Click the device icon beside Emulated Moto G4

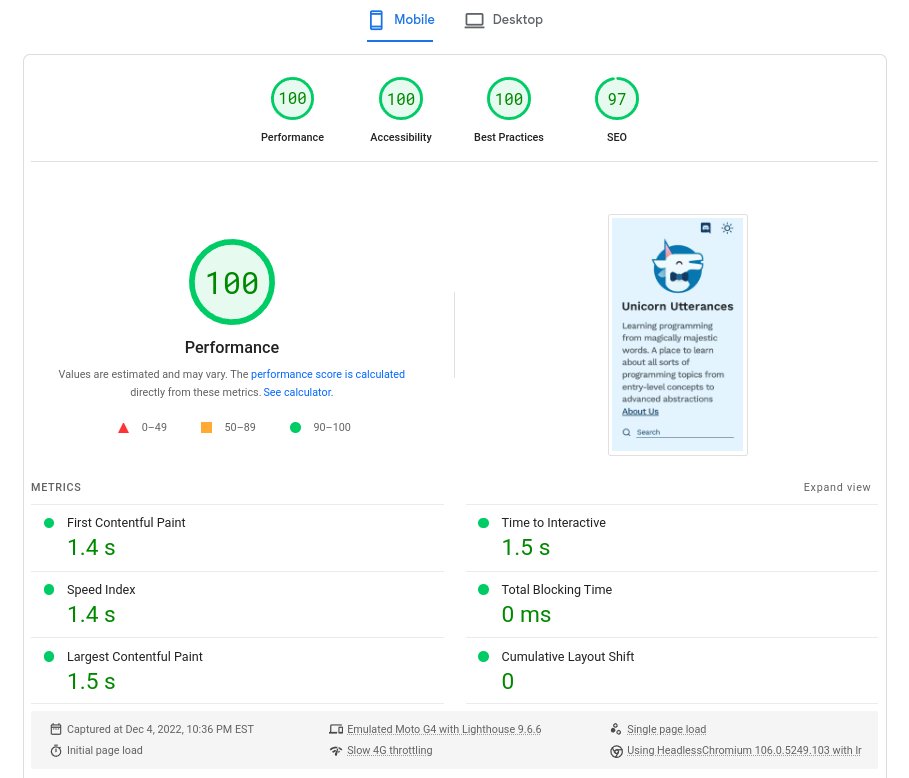click(336, 729)
